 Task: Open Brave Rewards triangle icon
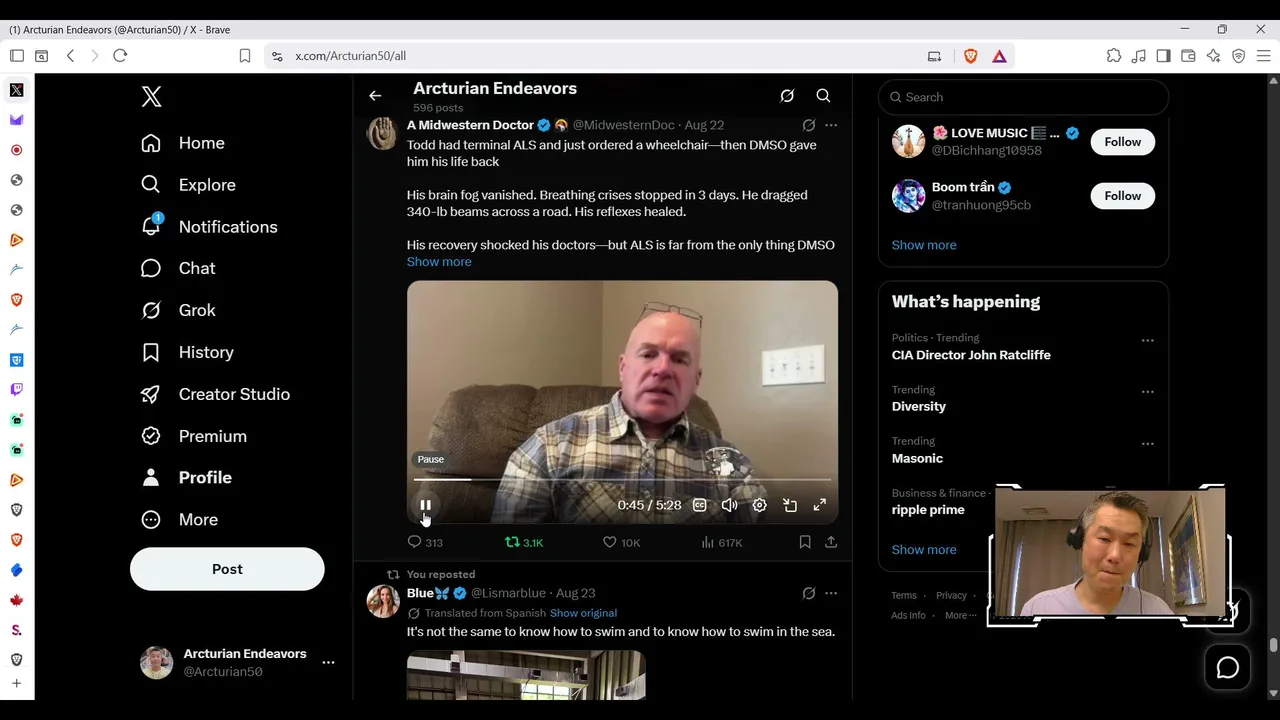click(x=999, y=56)
